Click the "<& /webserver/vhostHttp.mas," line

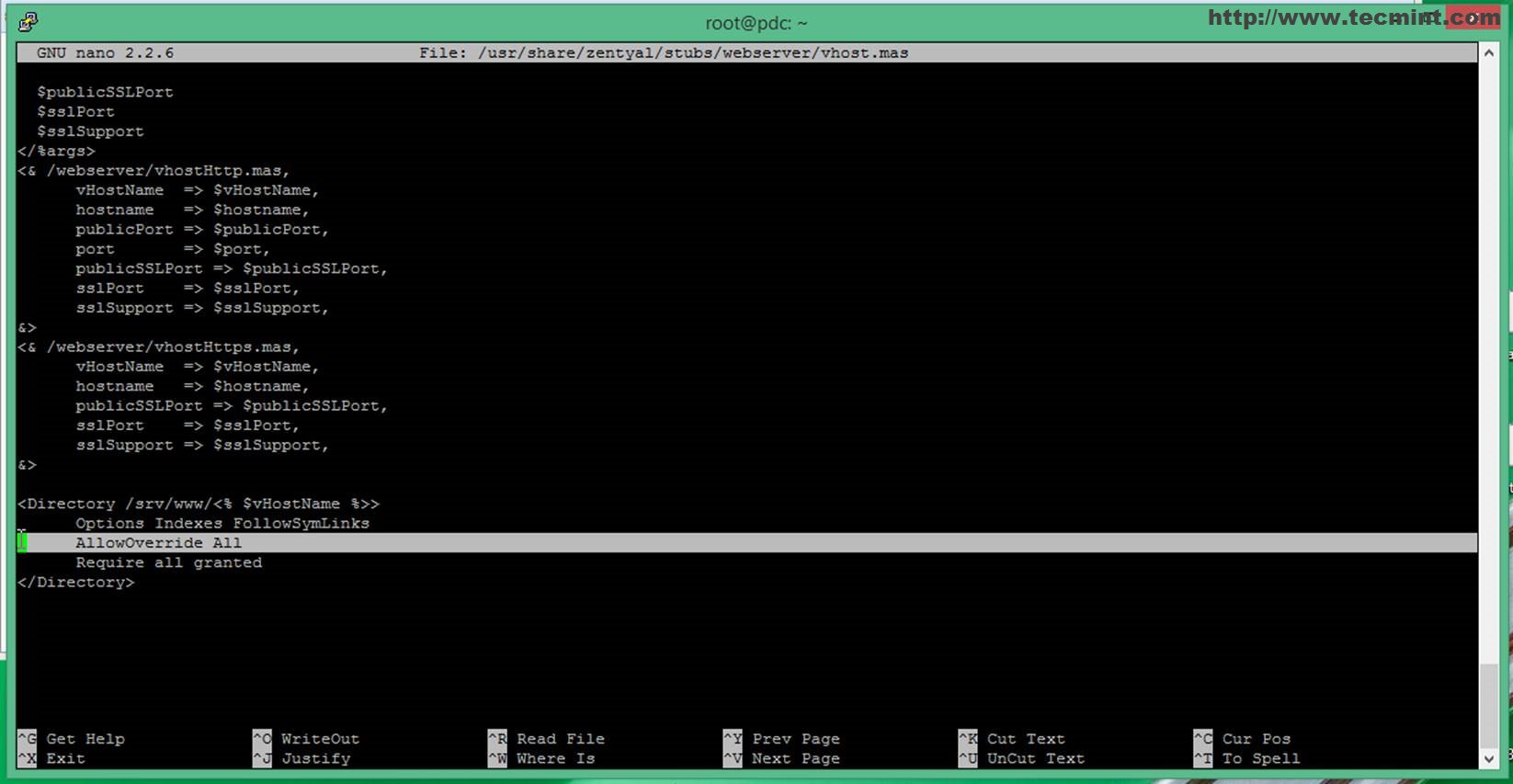coord(154,171)
